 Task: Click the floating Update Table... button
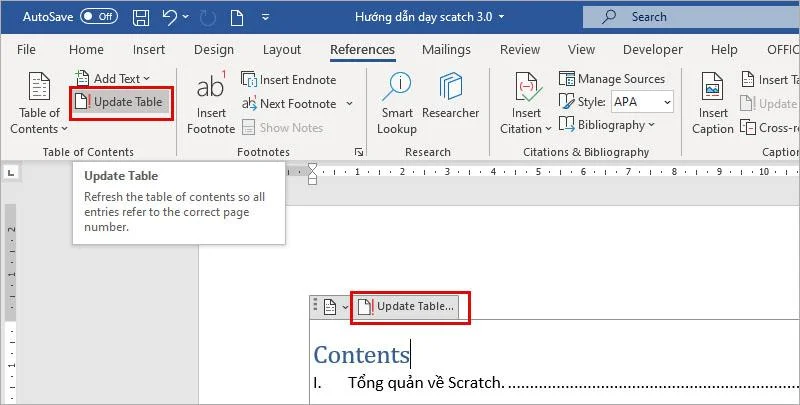click(x=406, y=307)
